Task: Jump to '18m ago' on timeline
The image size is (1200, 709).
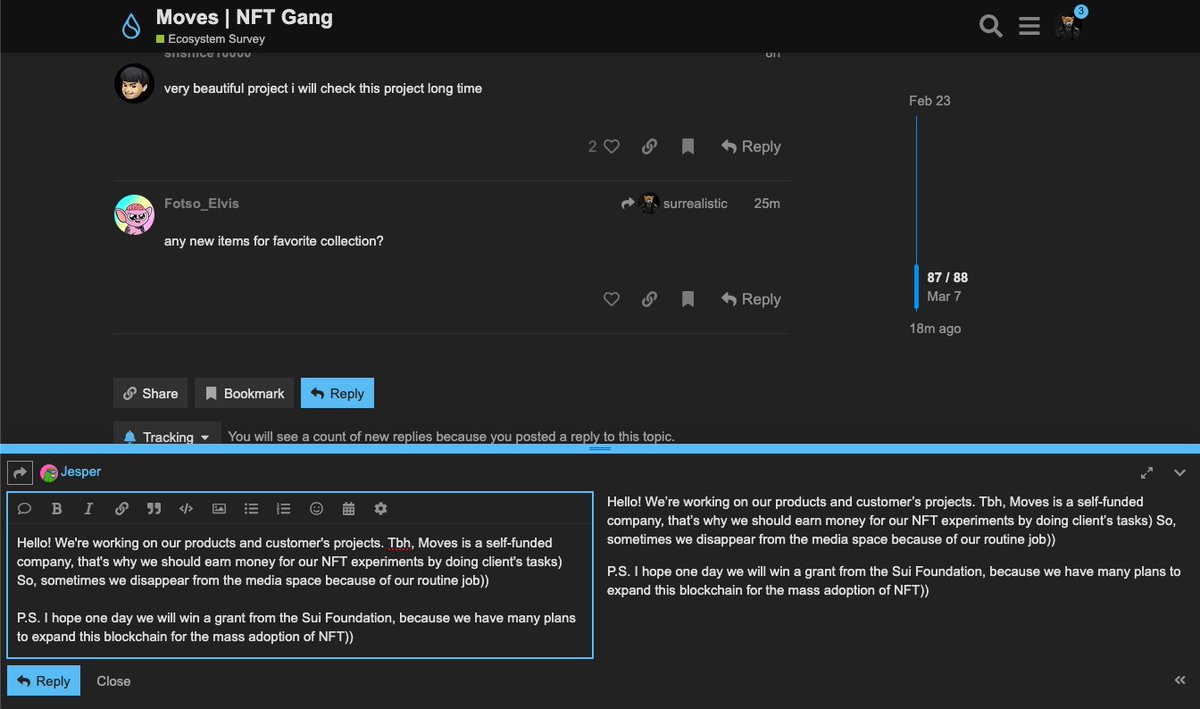Action: [x=935, y=328]
